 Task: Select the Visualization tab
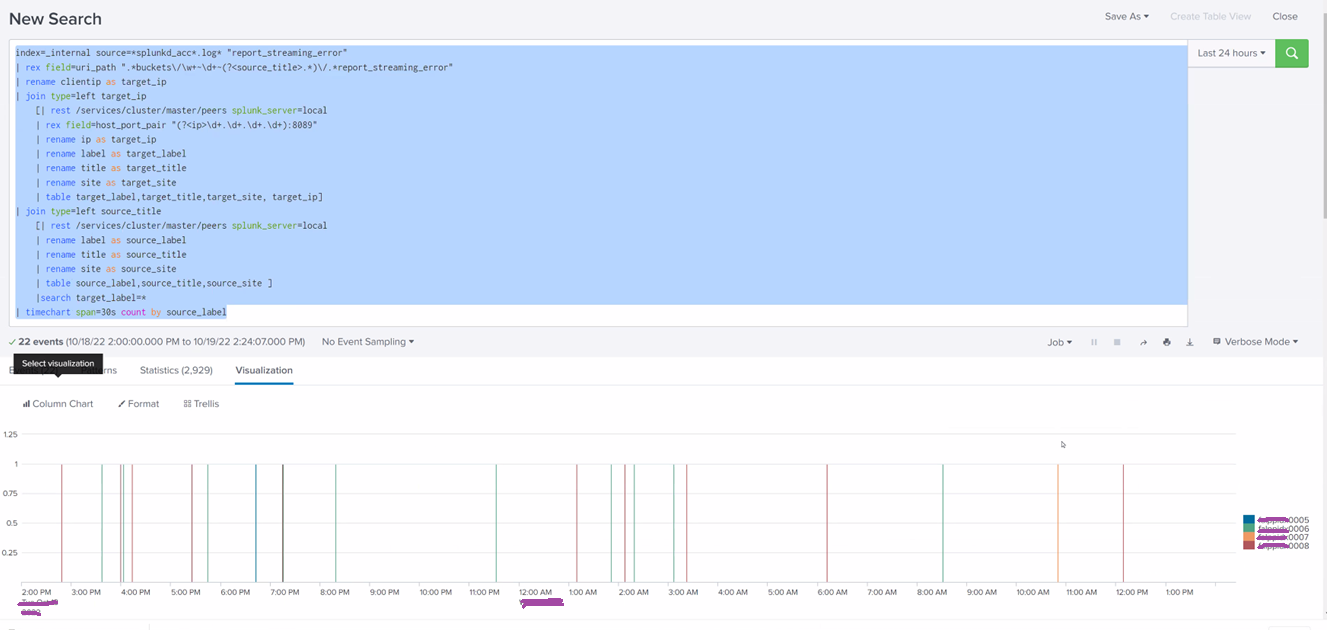(x=264, y=370)
